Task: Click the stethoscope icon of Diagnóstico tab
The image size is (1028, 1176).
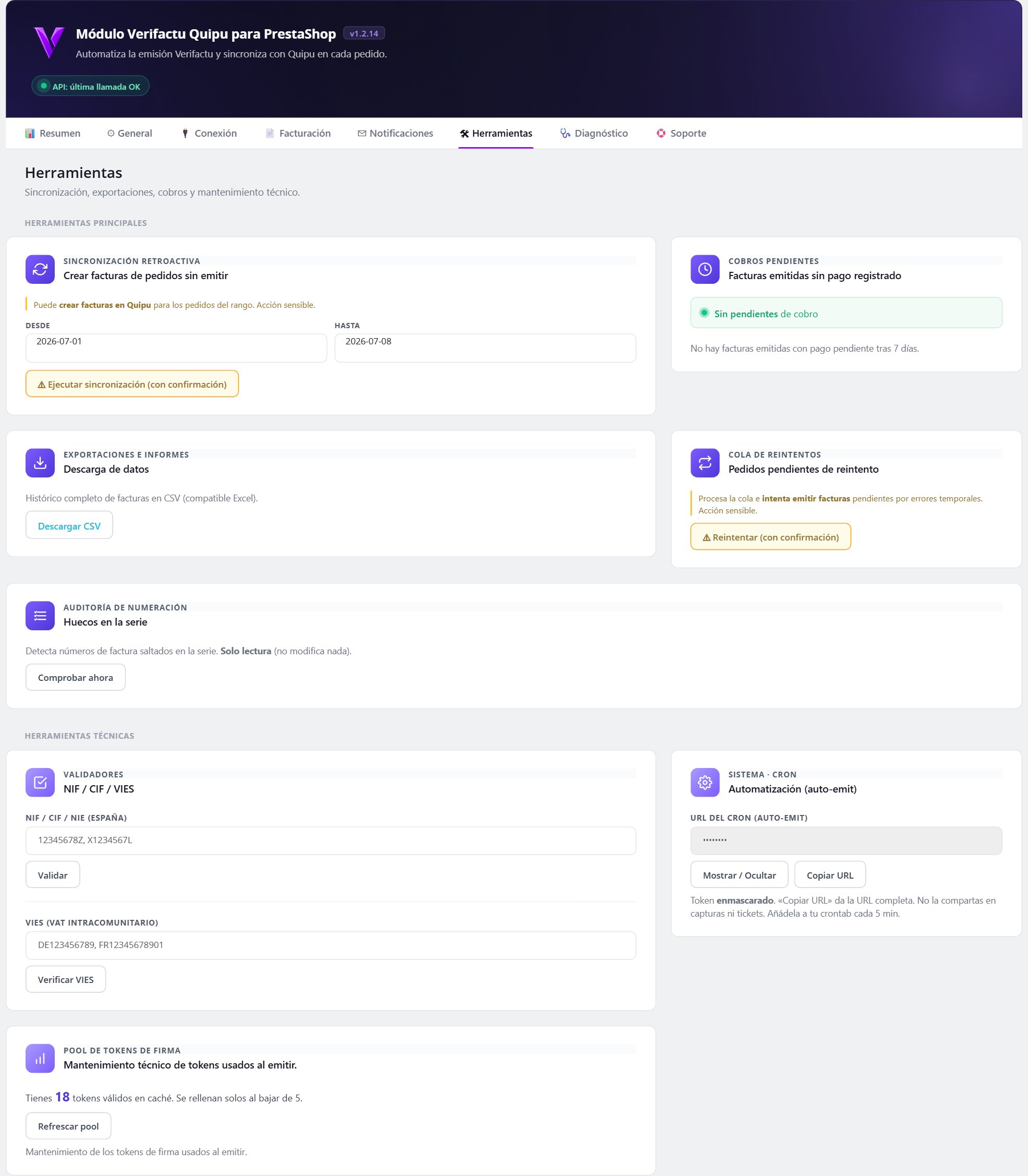Action: (x=565, y=133)
